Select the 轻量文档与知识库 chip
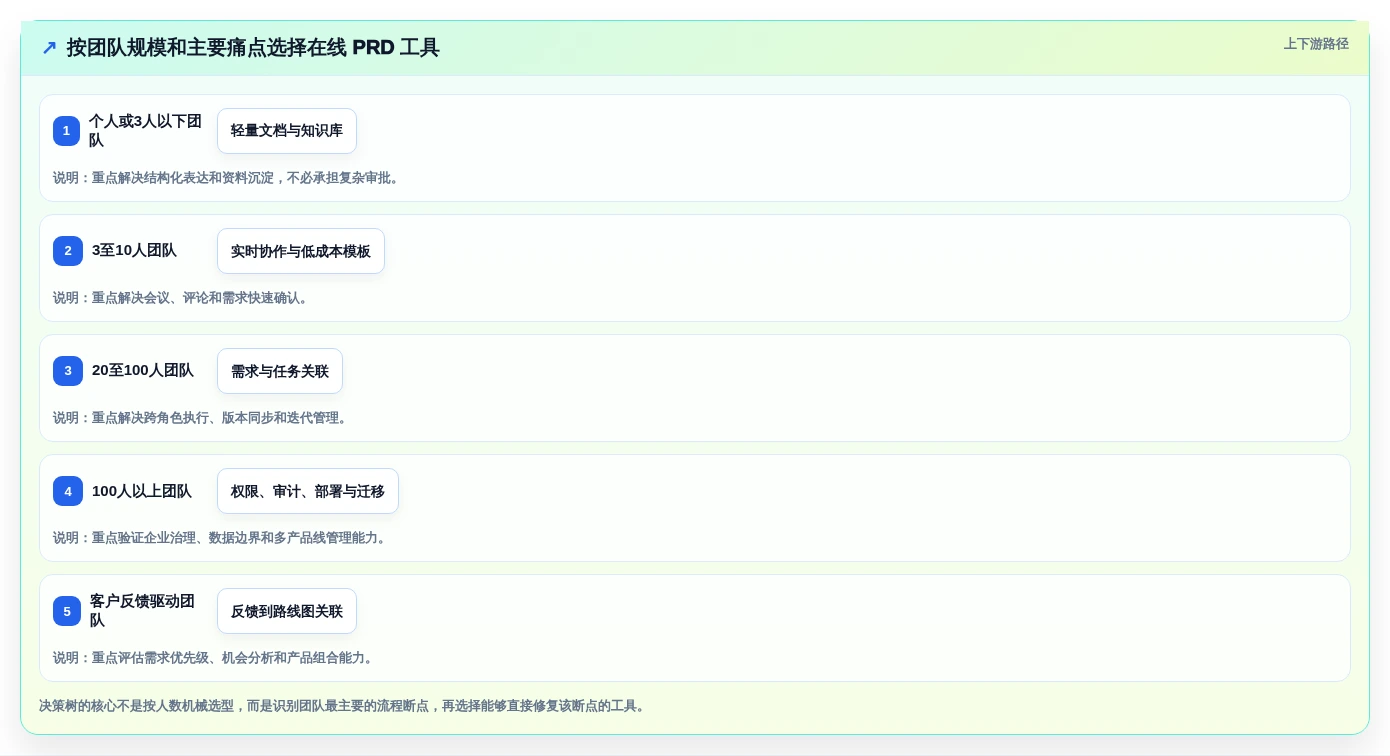1390x756 pixels. coord(287,131)
